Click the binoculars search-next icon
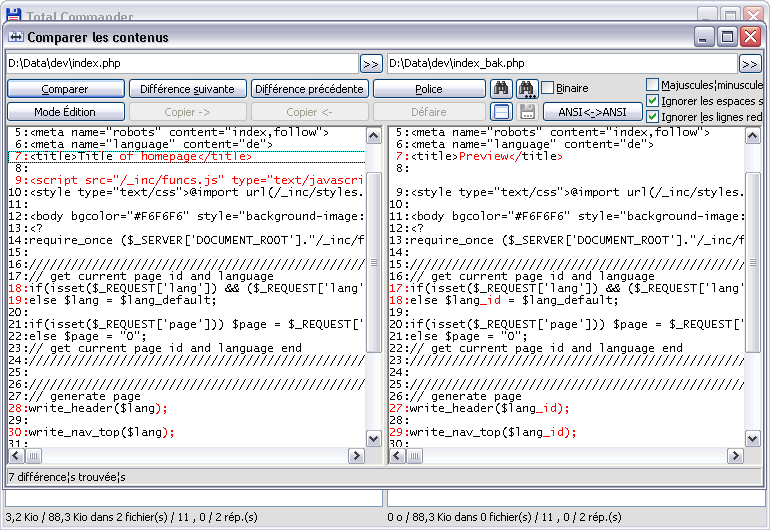The height and width of the screenshot is (530, 770). [x=527, y=89]
